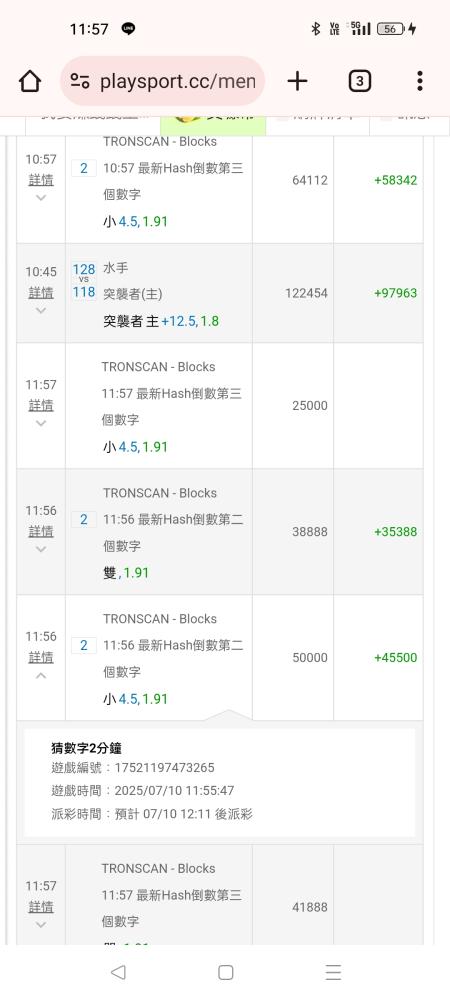Tap the browser home icon
The height and width of the screenshot is (1000, 450).
point(30,81)
